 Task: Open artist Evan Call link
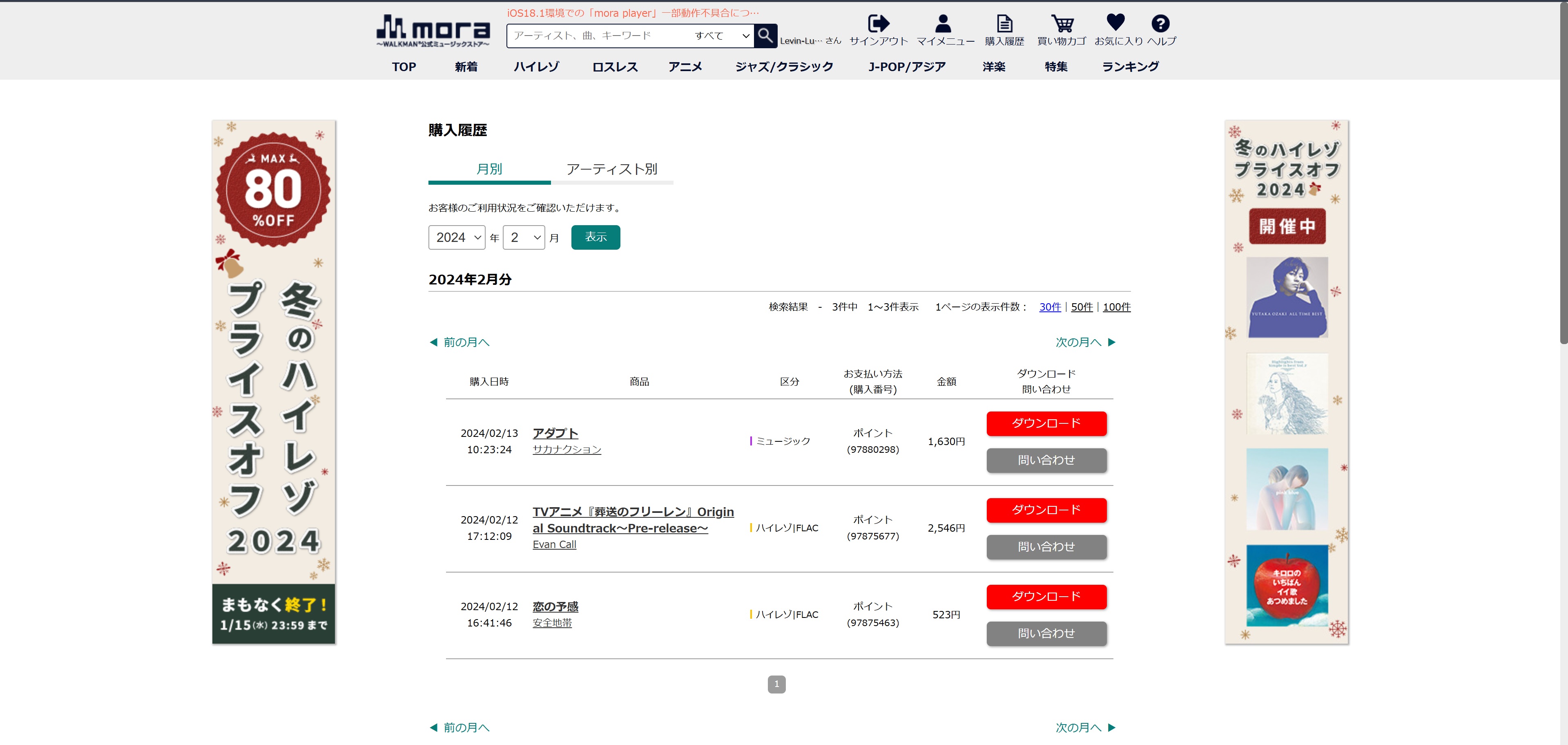click(554, 545)
